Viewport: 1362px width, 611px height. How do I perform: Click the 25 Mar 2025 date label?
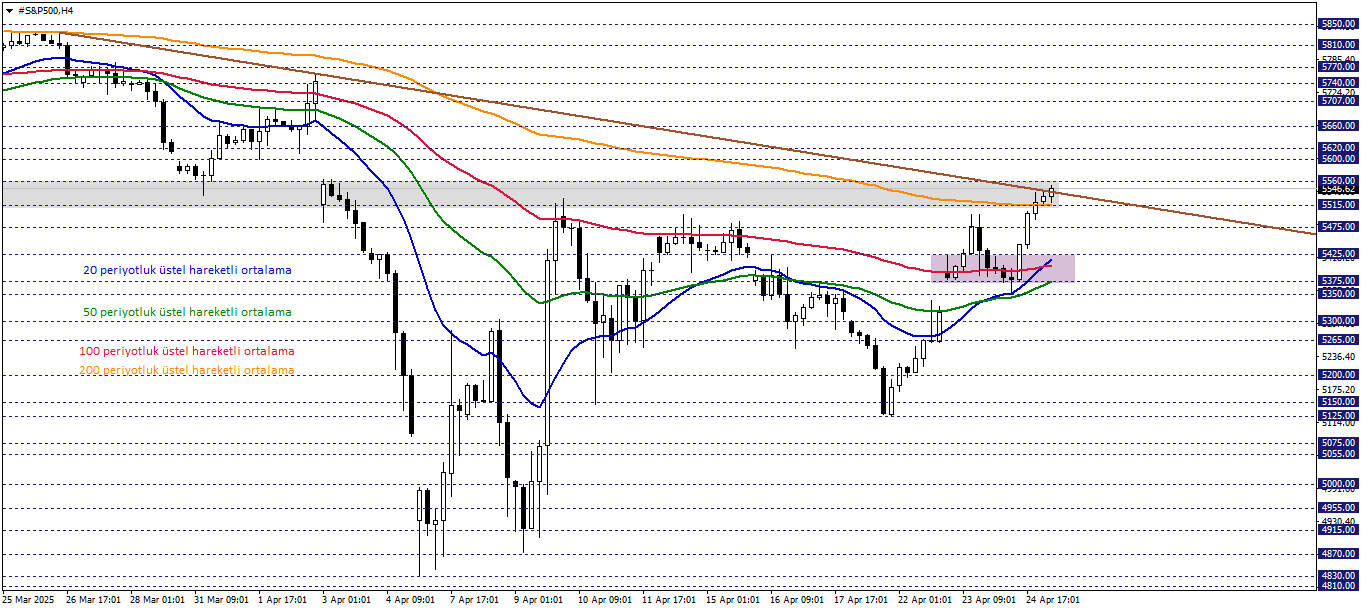[30, 600]
